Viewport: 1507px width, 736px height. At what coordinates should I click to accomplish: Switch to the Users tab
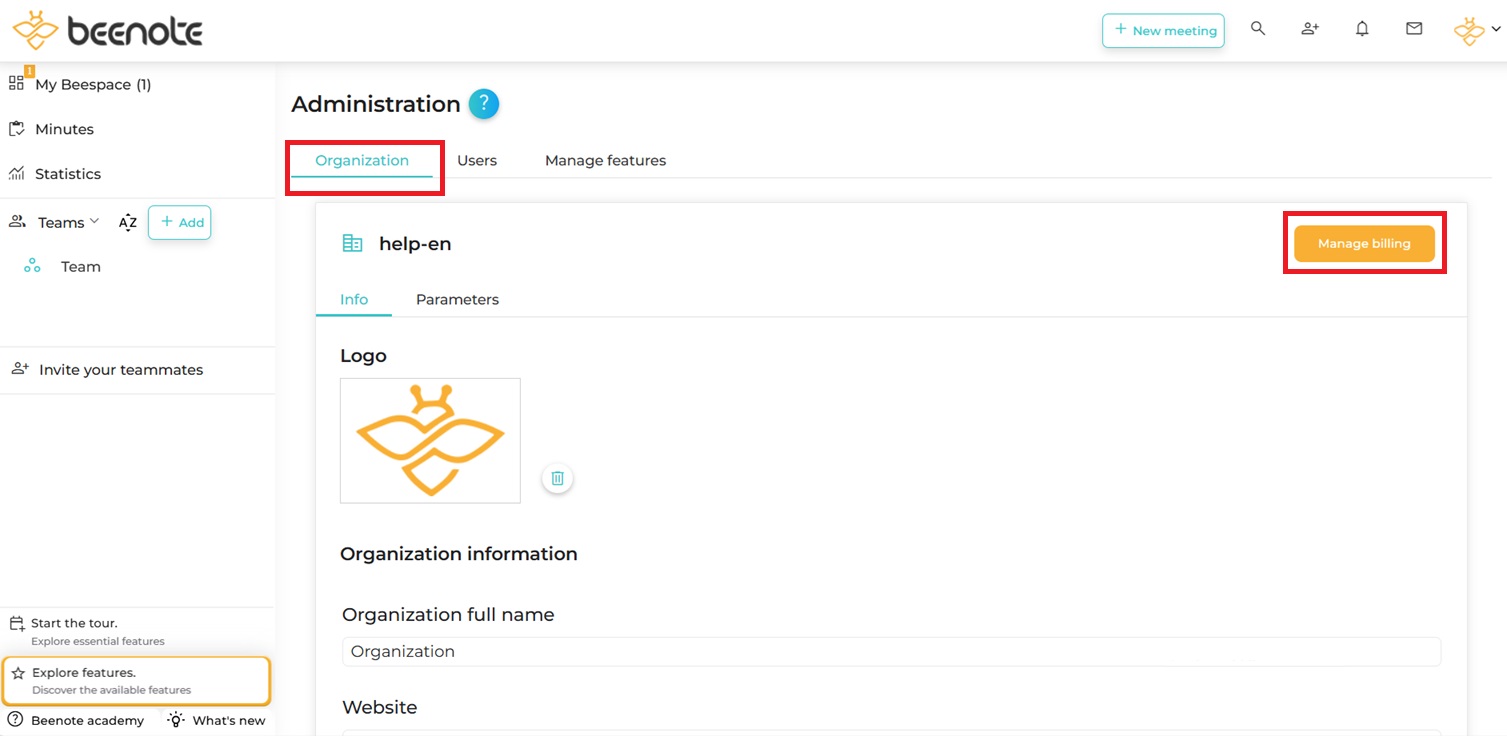[x=477, y=160]
